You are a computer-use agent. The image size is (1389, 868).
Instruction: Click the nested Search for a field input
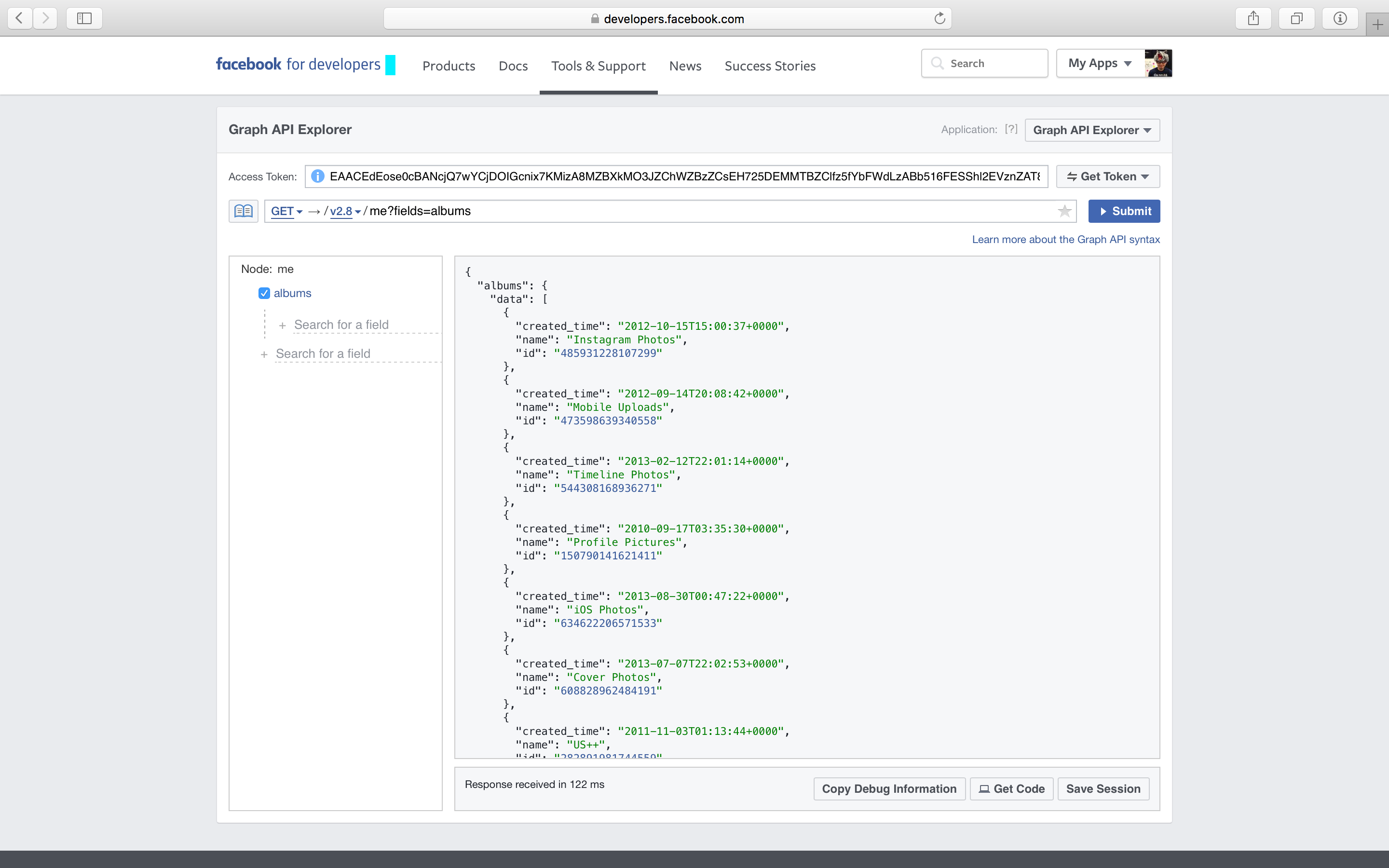367,325
